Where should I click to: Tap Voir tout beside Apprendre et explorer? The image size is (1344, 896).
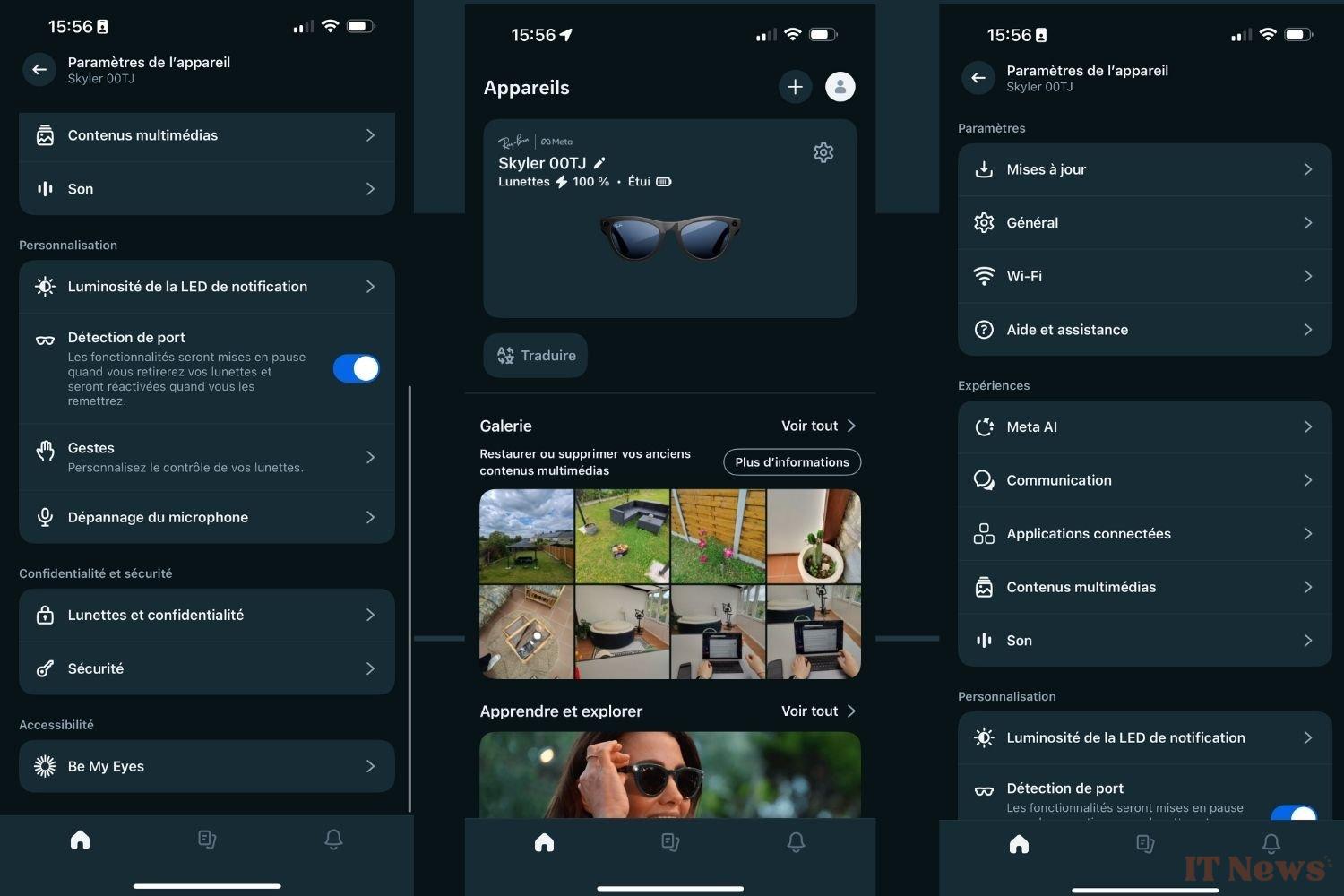[x=818, y=711]
